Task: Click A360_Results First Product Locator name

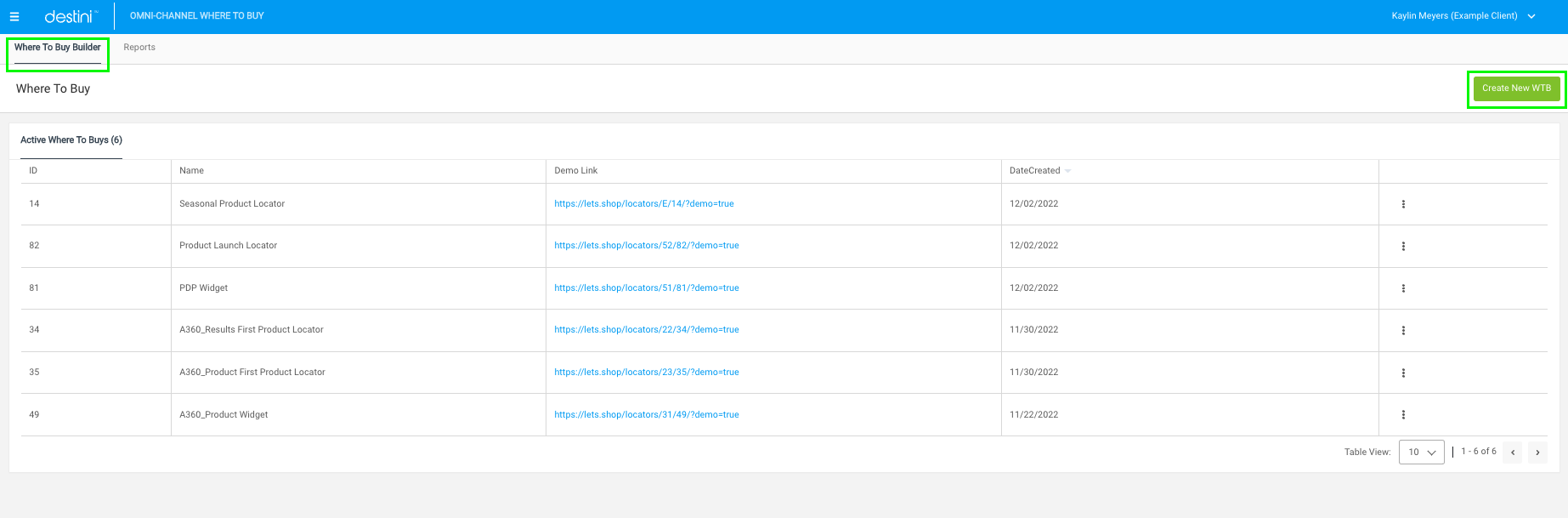Action: [252, 330]
